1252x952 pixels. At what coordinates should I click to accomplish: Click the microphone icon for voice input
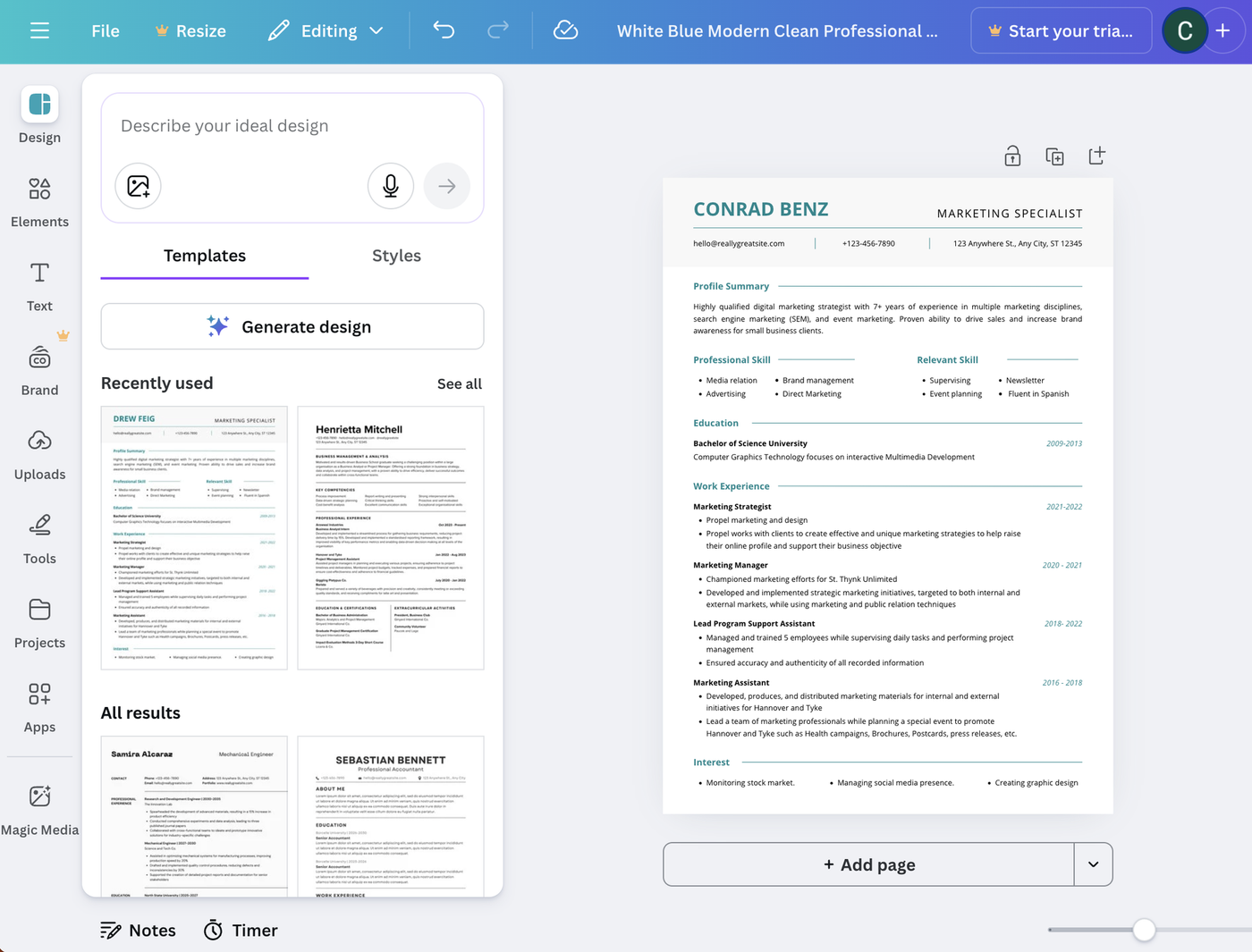pyautogui.click(x=391, y=186)
